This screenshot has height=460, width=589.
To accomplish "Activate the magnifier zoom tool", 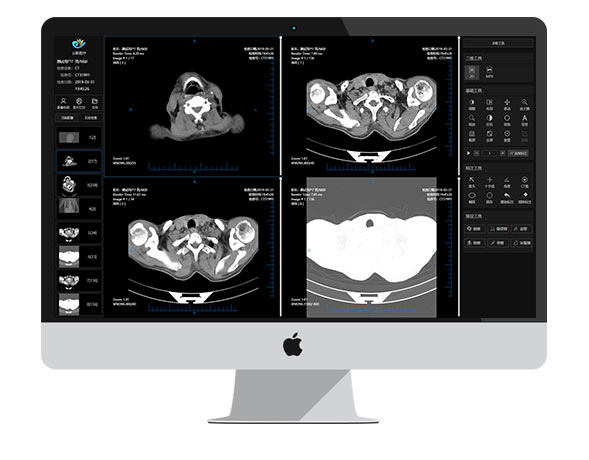I will (x=524, y=104).
